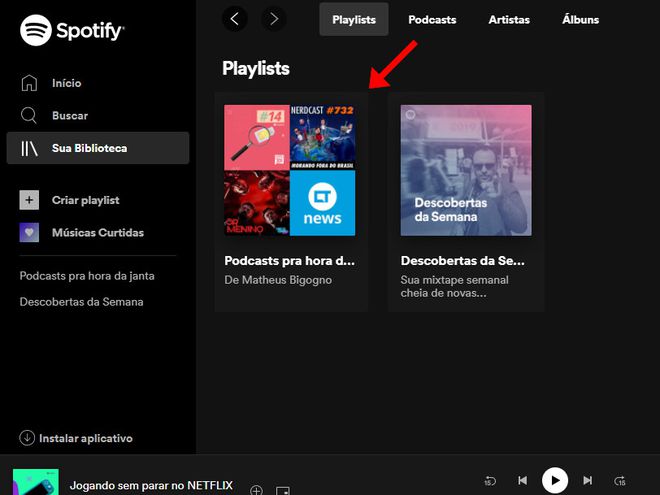Go back with the left arrow
660x495 pixels.
(x=234, y=19)
